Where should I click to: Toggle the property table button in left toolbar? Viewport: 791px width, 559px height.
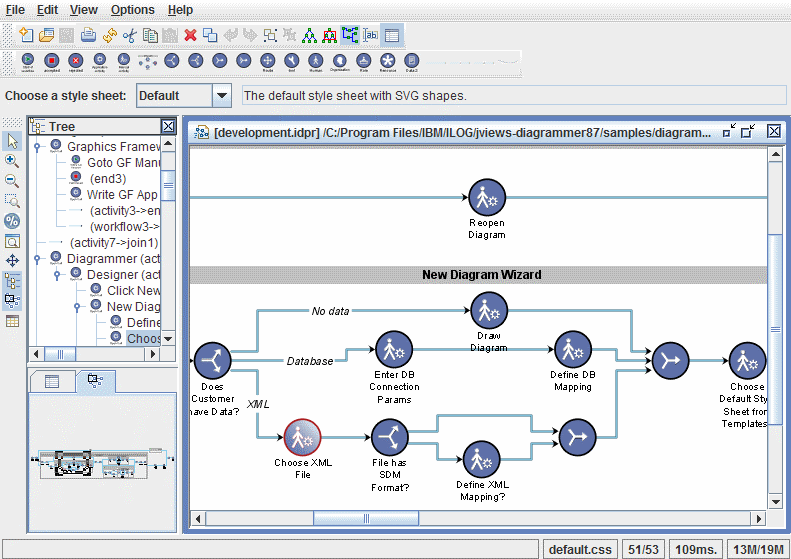tap(12, 321)
